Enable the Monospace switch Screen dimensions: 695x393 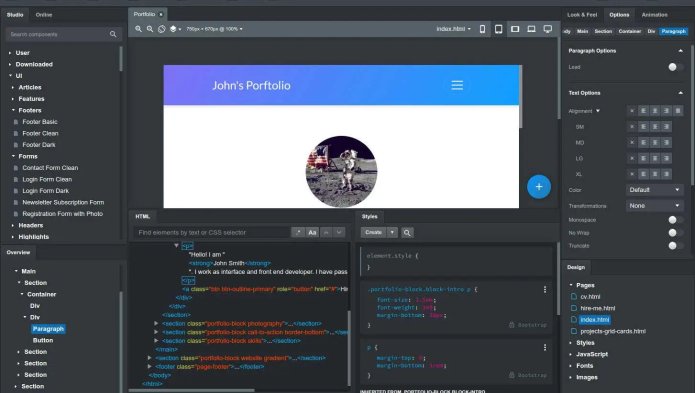click(675, 220)
